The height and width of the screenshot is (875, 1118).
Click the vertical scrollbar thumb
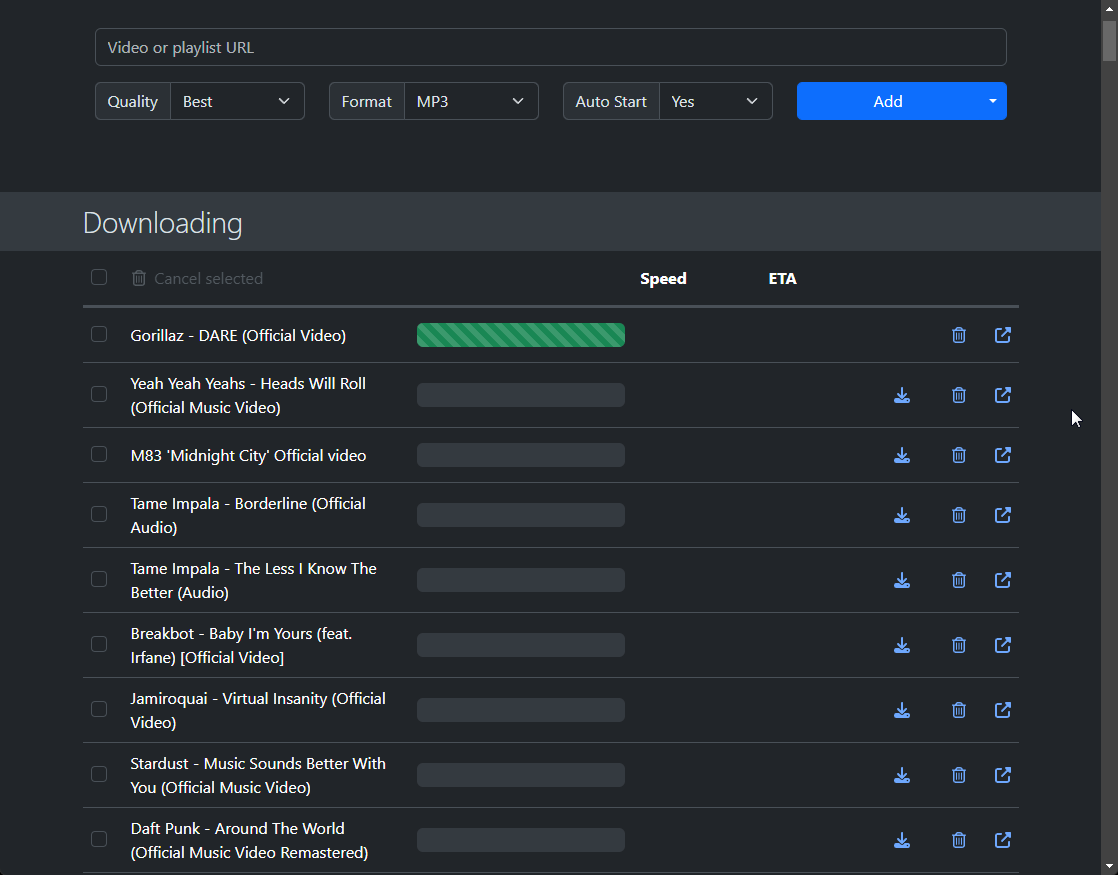point(1109,41)
